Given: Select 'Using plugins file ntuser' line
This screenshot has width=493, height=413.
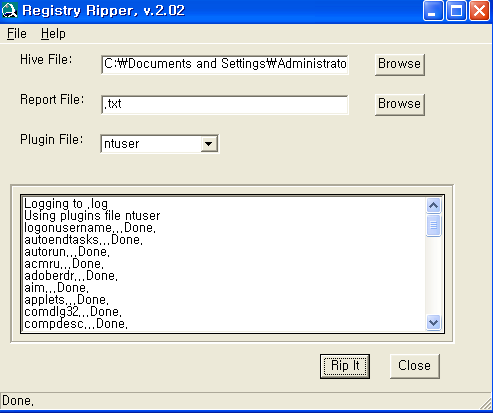Looking at the screenshot, I should point(92,216).
